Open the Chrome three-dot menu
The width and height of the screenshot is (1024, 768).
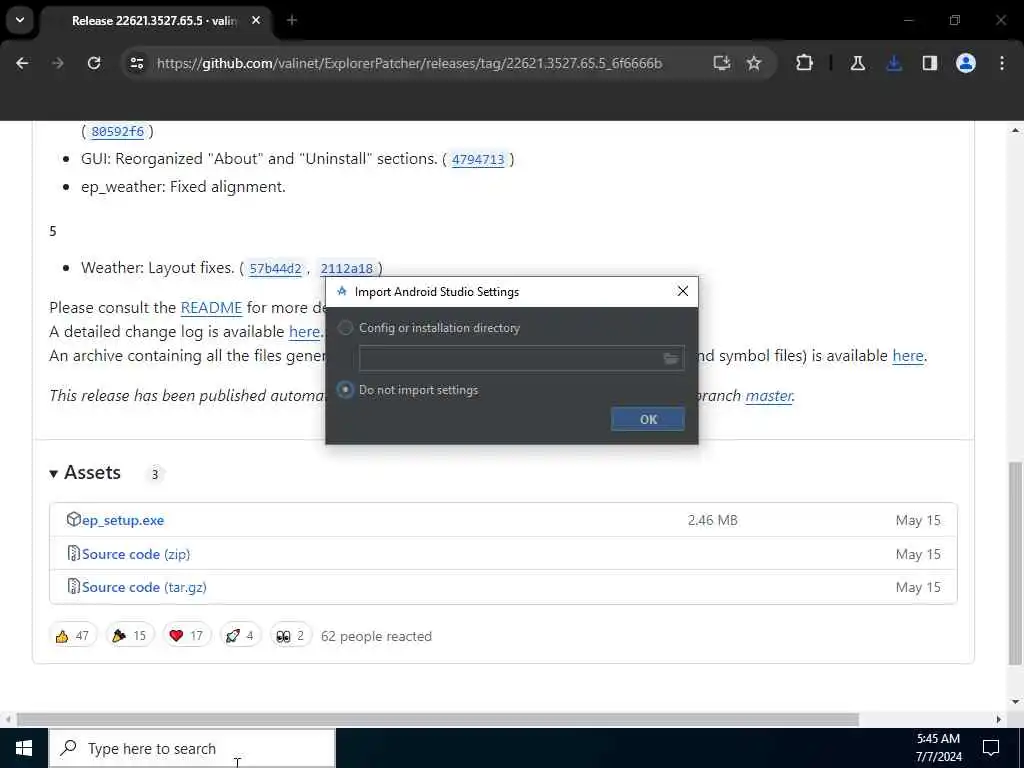(1002, 63)
